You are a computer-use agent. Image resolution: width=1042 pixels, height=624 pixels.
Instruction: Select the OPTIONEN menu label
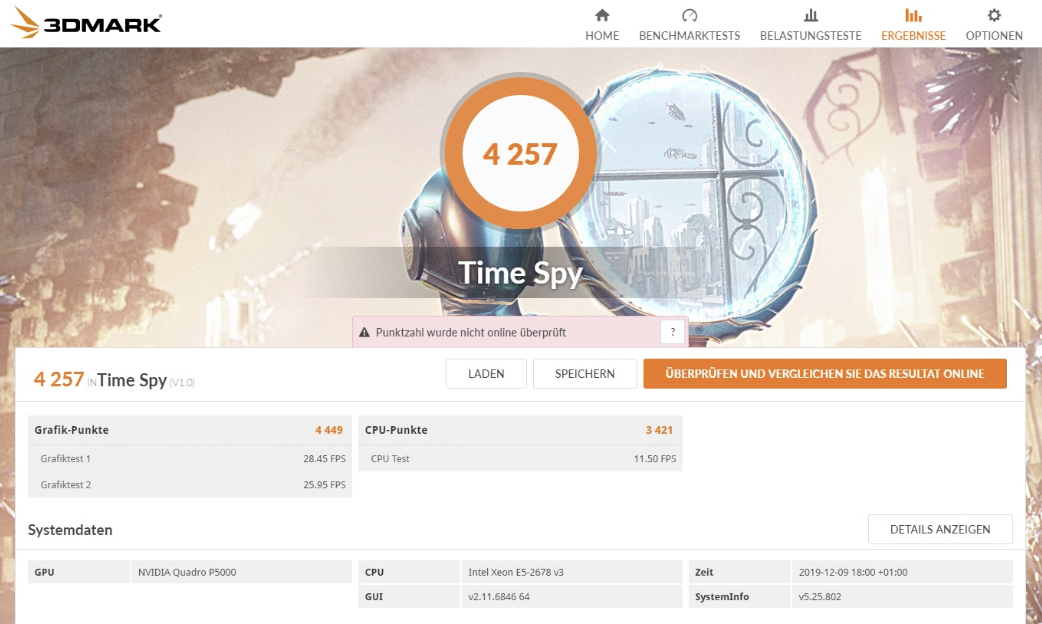click(x=993, y=36)
